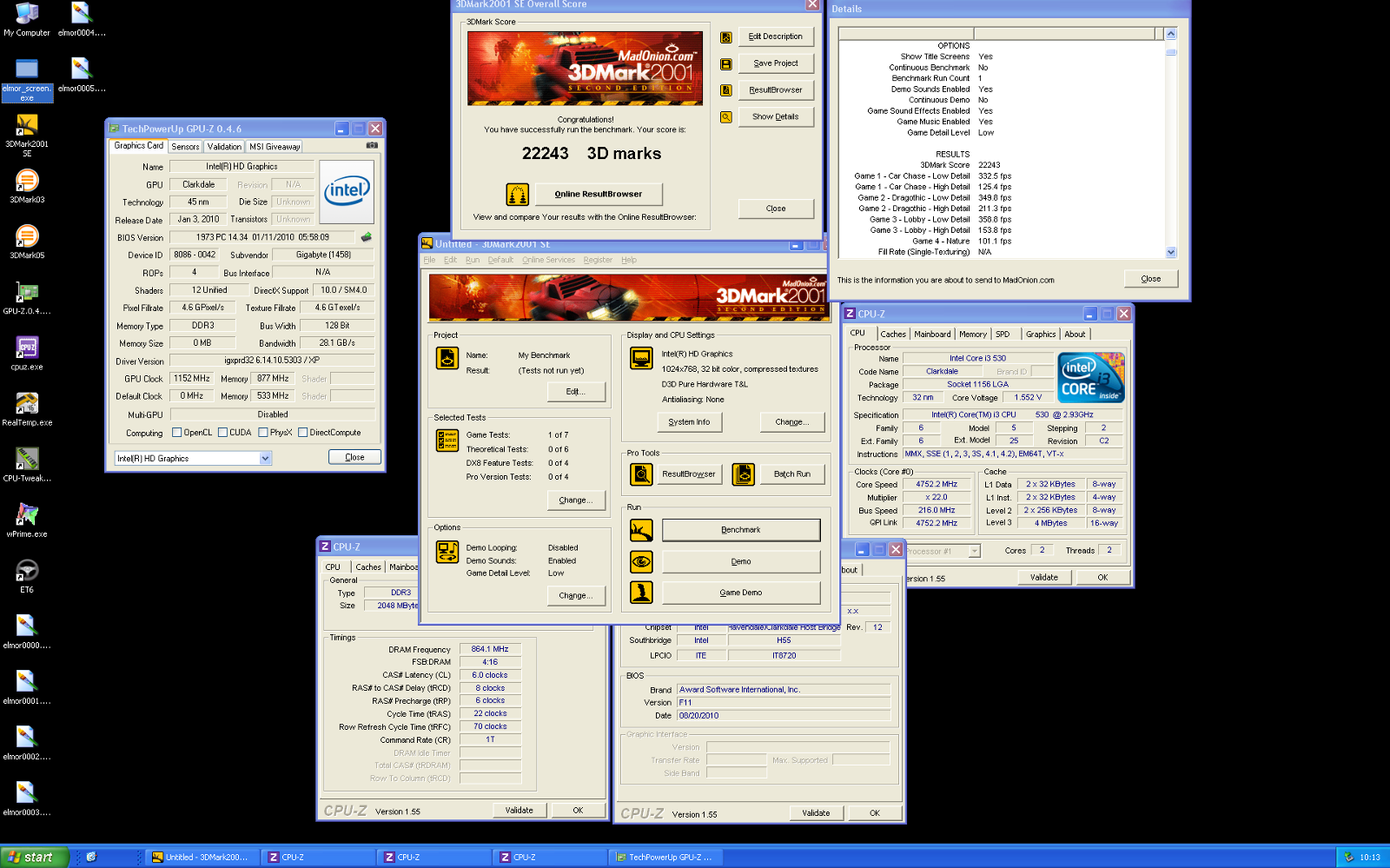
Task: Open cpuz.exe desktop icon
Action: pos(27,354)
